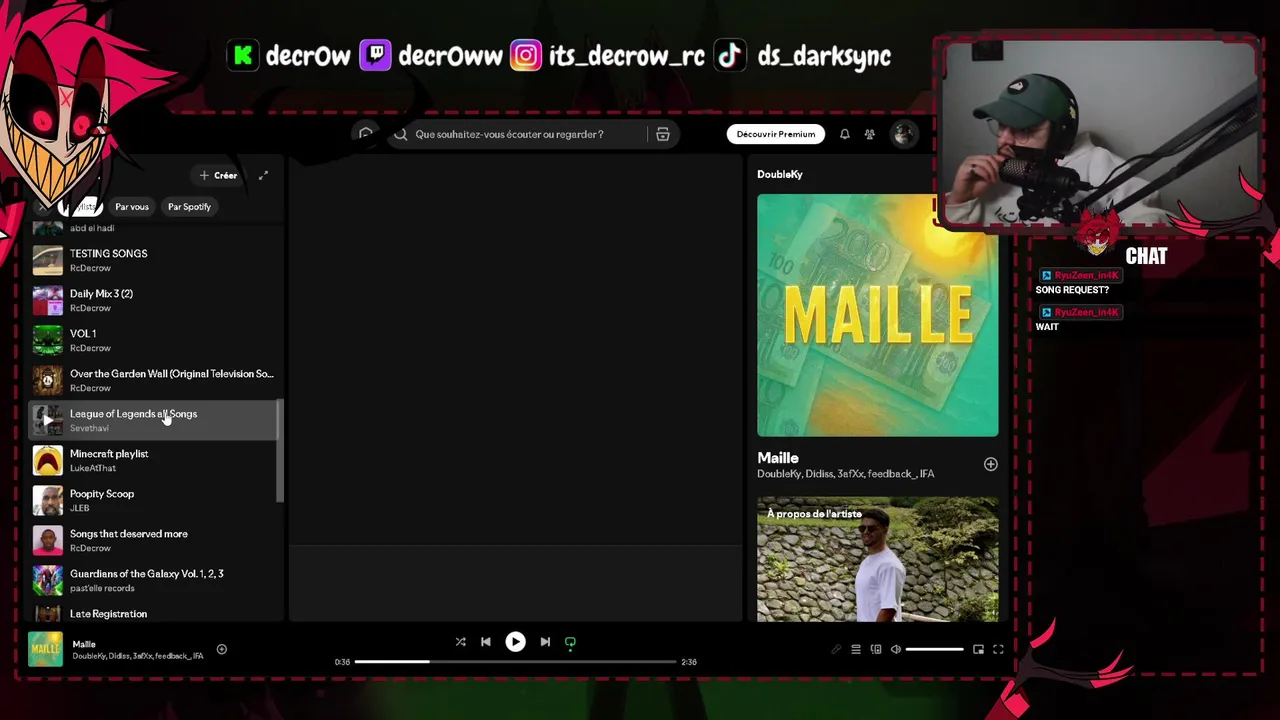
Task: Open the connect to a device icon
Action: coord(876,649)
